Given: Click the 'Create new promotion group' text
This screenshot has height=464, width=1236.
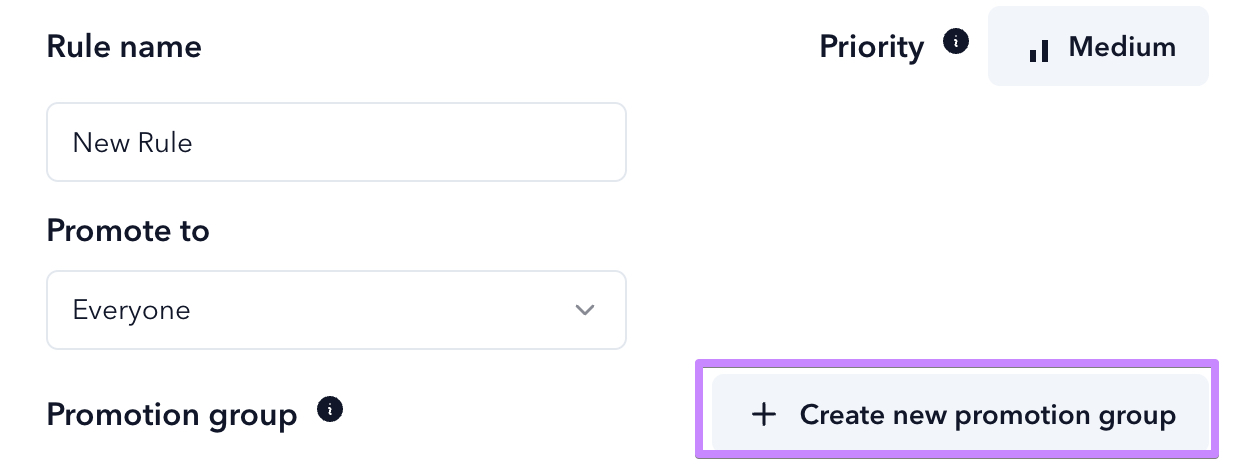Looking at the screenshot, I should click(x=988, y=414).
